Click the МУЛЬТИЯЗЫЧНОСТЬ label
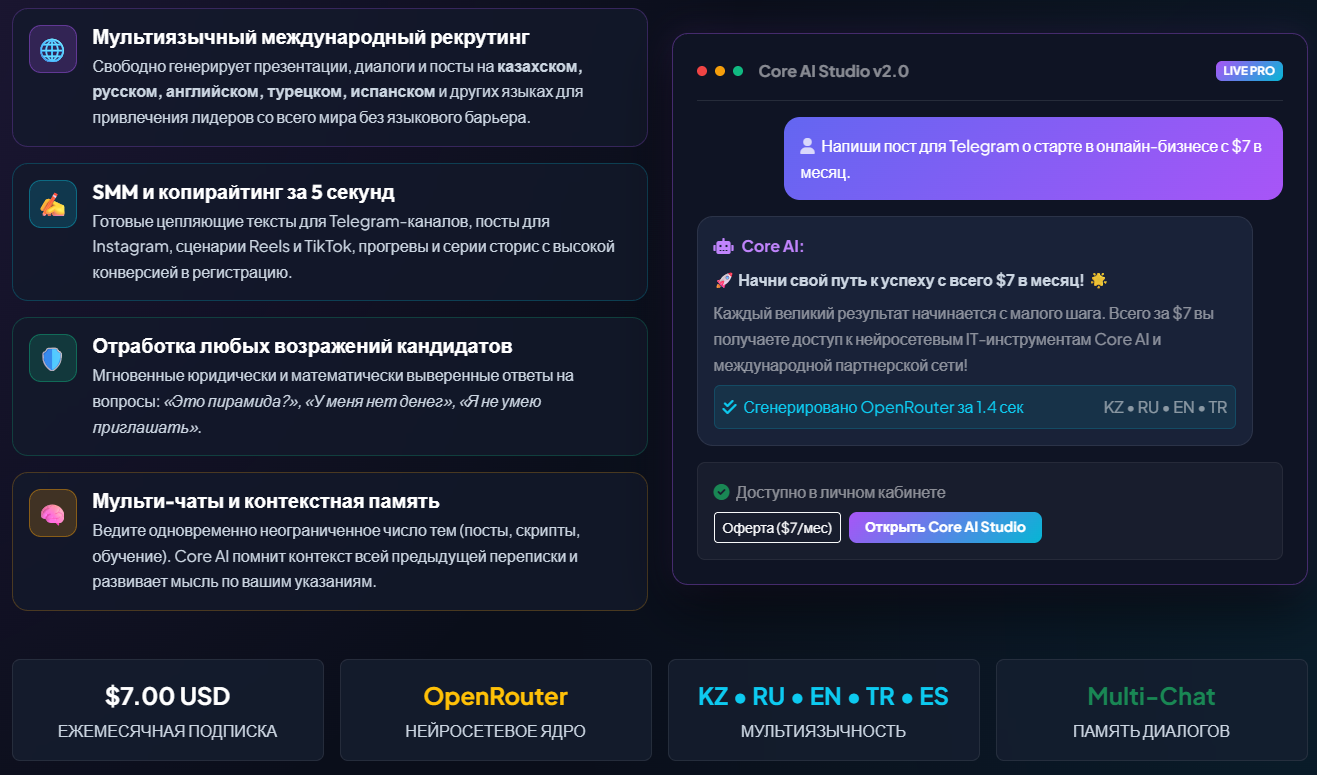This screenshot has height=775, width=1317. click(824, 731)
